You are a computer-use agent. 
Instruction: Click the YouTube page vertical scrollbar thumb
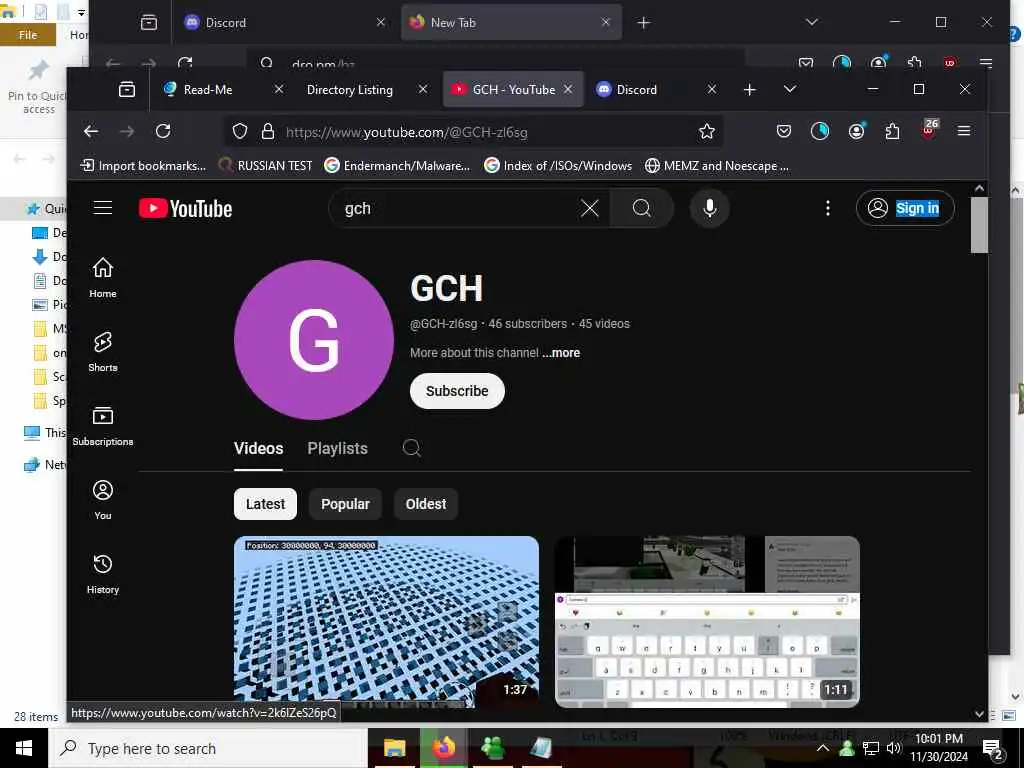tap(978, 225)
